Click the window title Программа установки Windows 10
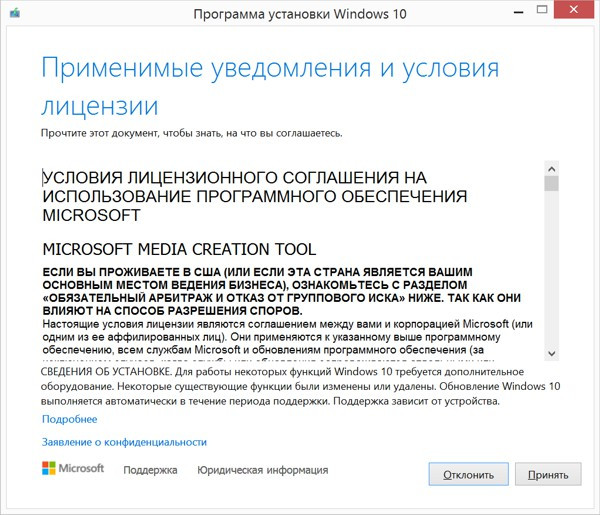 300,14
